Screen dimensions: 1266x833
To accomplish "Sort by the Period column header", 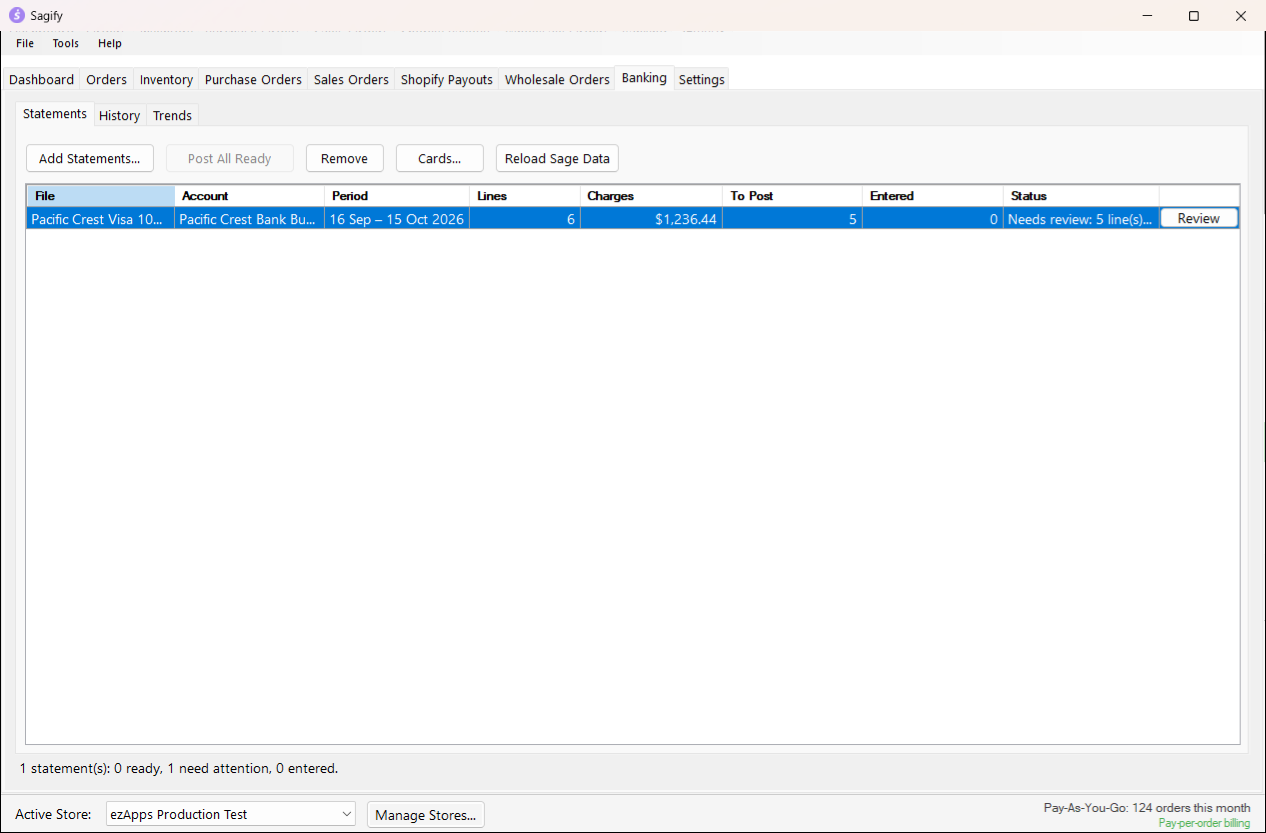I will [397, 196].
